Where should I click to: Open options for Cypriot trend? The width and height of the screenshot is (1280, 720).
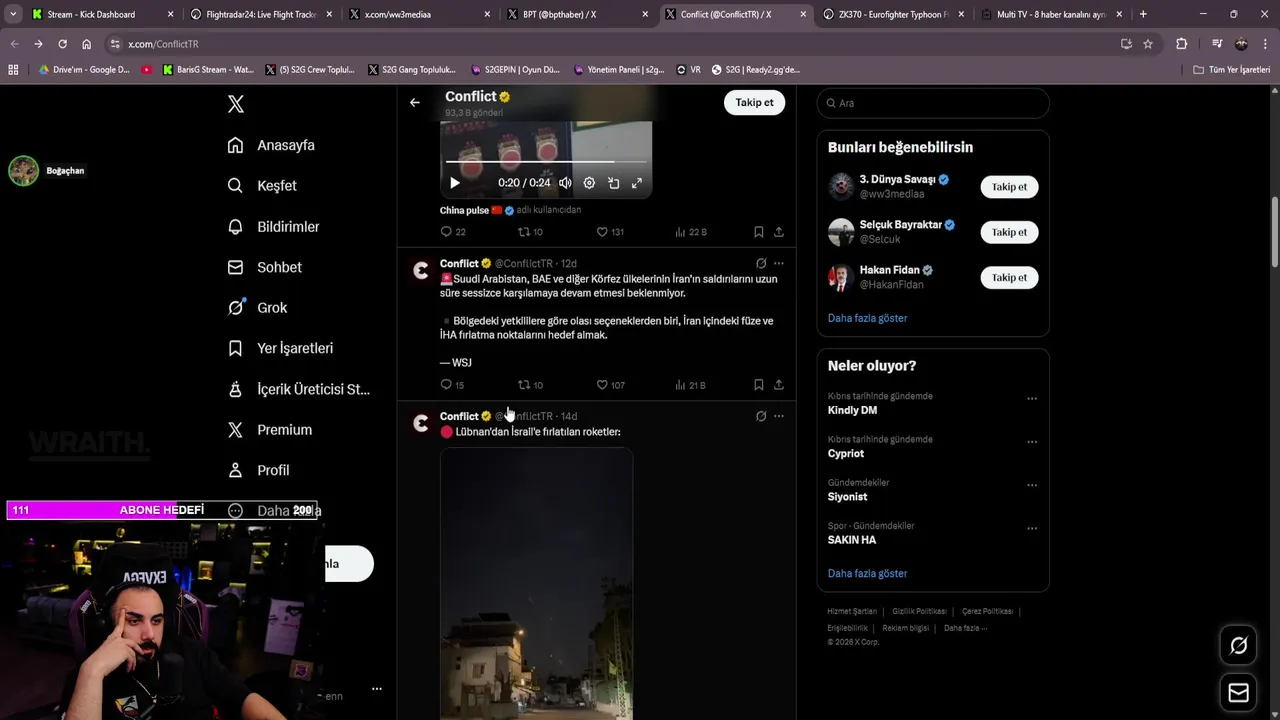[x=1031, y=441]
